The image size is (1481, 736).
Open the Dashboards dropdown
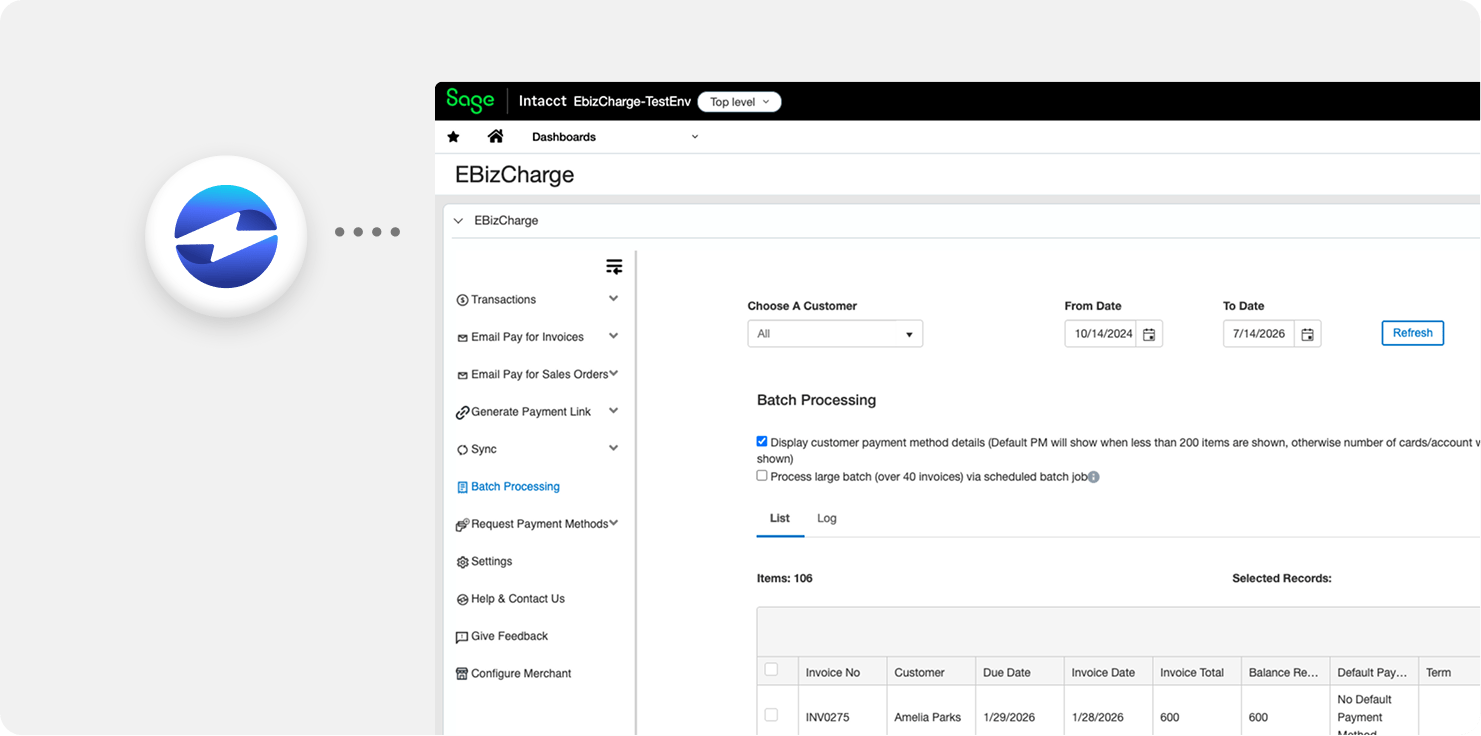(615, 137)
